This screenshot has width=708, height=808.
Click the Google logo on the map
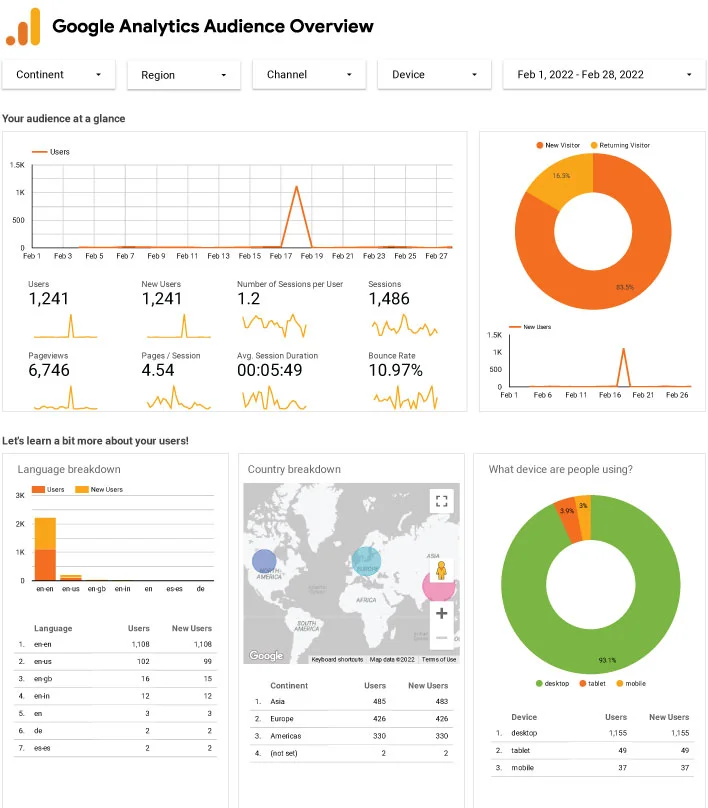[x=266, y=656]
